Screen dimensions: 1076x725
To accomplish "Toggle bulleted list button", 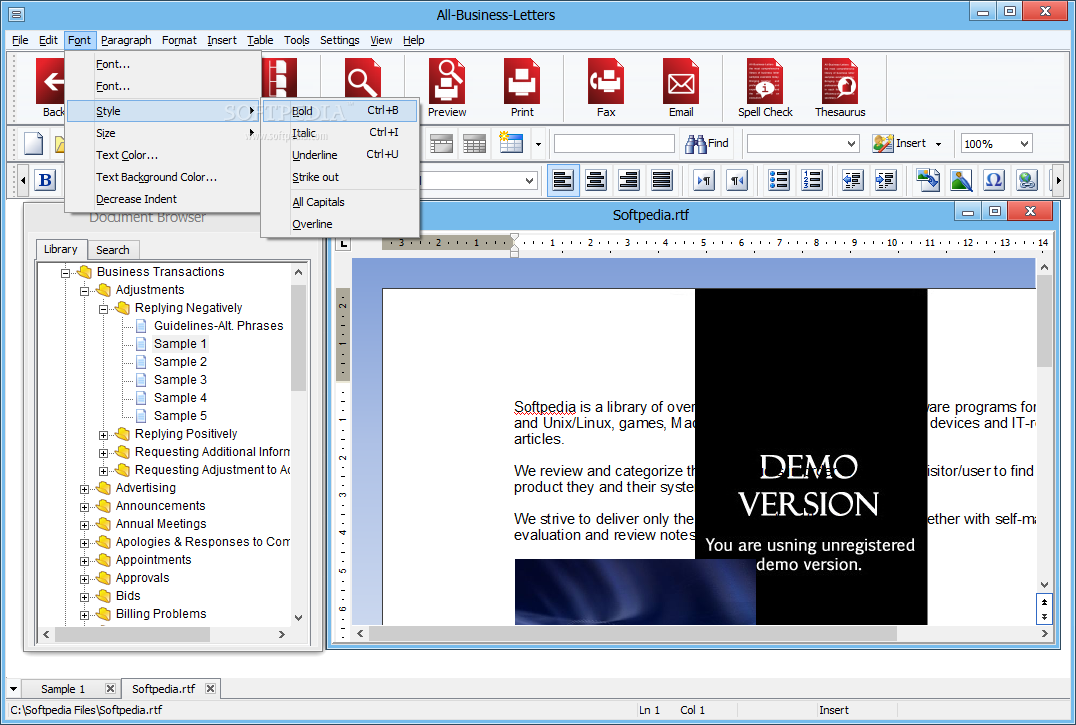I will point(778,180).
